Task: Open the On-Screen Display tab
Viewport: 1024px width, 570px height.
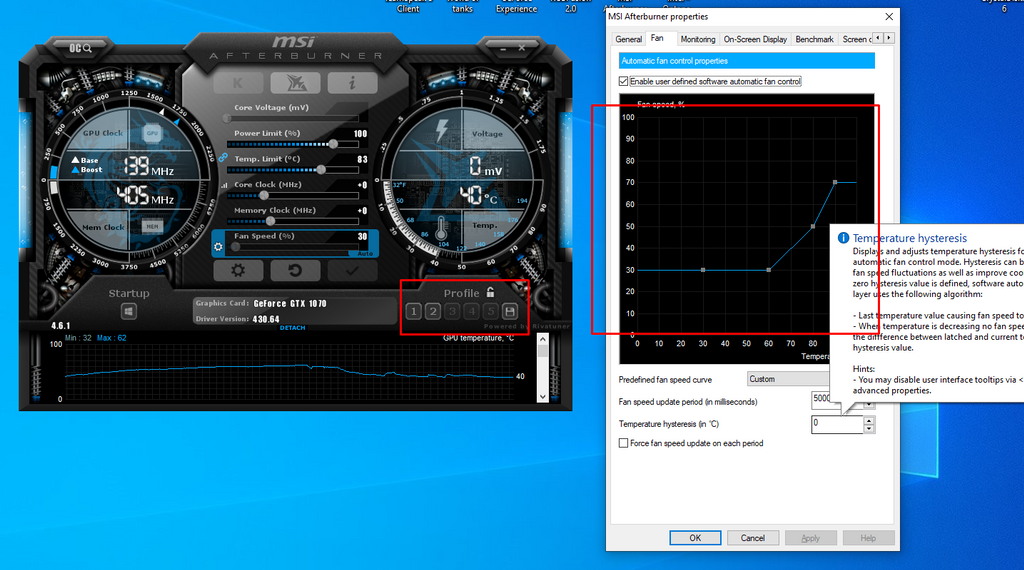Action: click(x=755, y=39)
